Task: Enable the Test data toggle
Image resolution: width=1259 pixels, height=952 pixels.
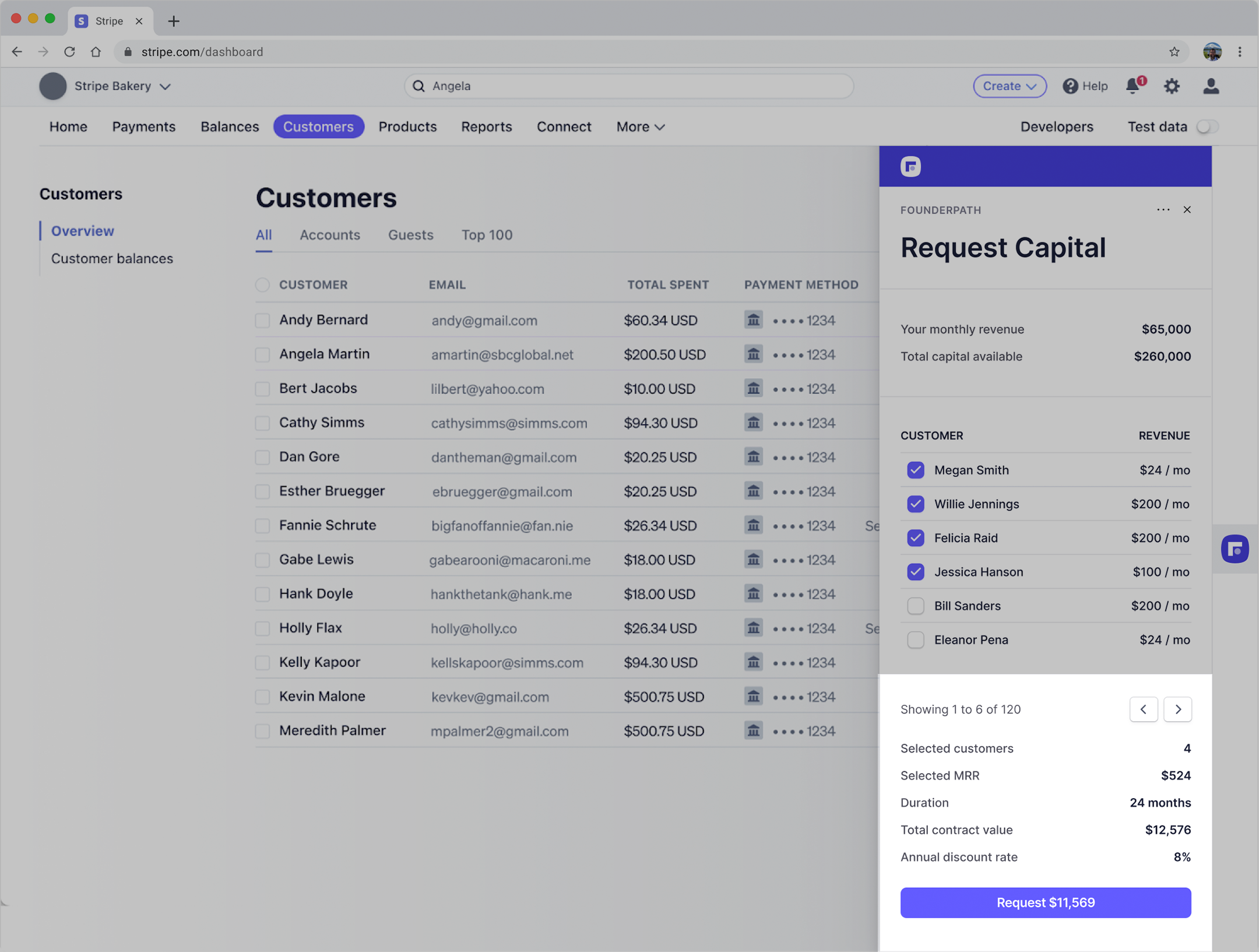Action: click(x=1207, y=127)
